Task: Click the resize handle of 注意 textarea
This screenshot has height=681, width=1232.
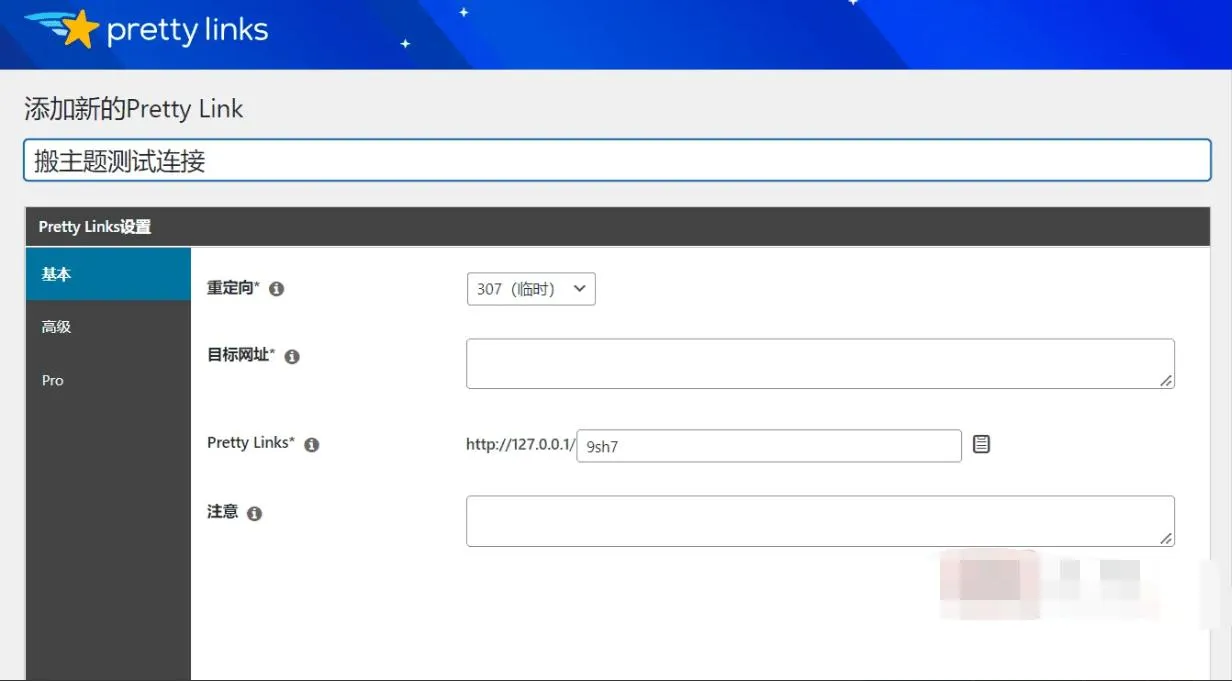Action: [1166, 539]
